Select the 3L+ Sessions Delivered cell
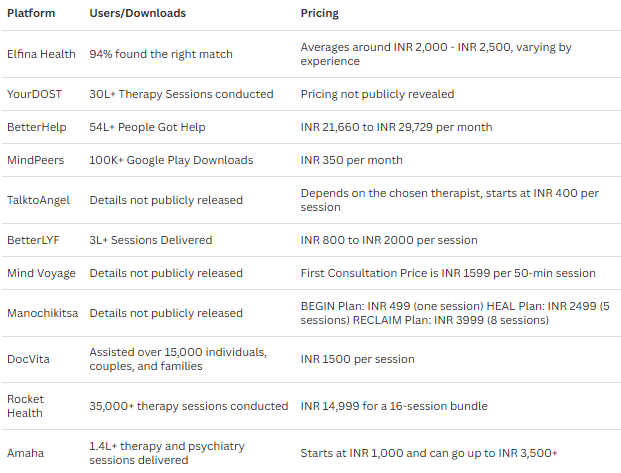Viewport: 621px width, 473px height. coord(151,240)
